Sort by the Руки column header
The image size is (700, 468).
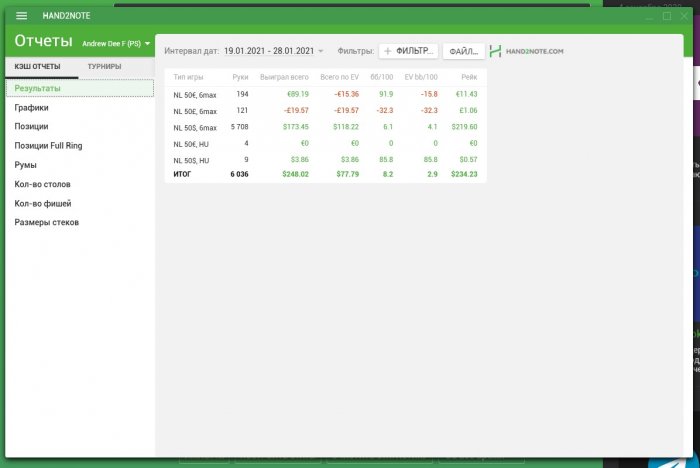pyautogui.click(x=240, y=77)
